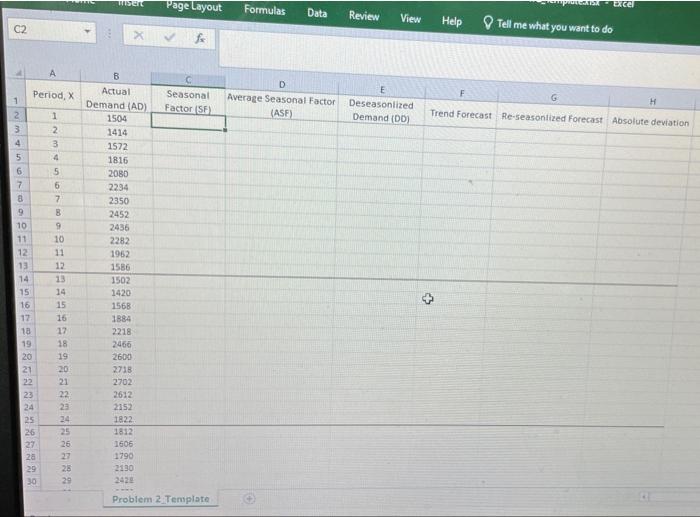Select the Problem 2_Template sheet tab

[161, 499]
